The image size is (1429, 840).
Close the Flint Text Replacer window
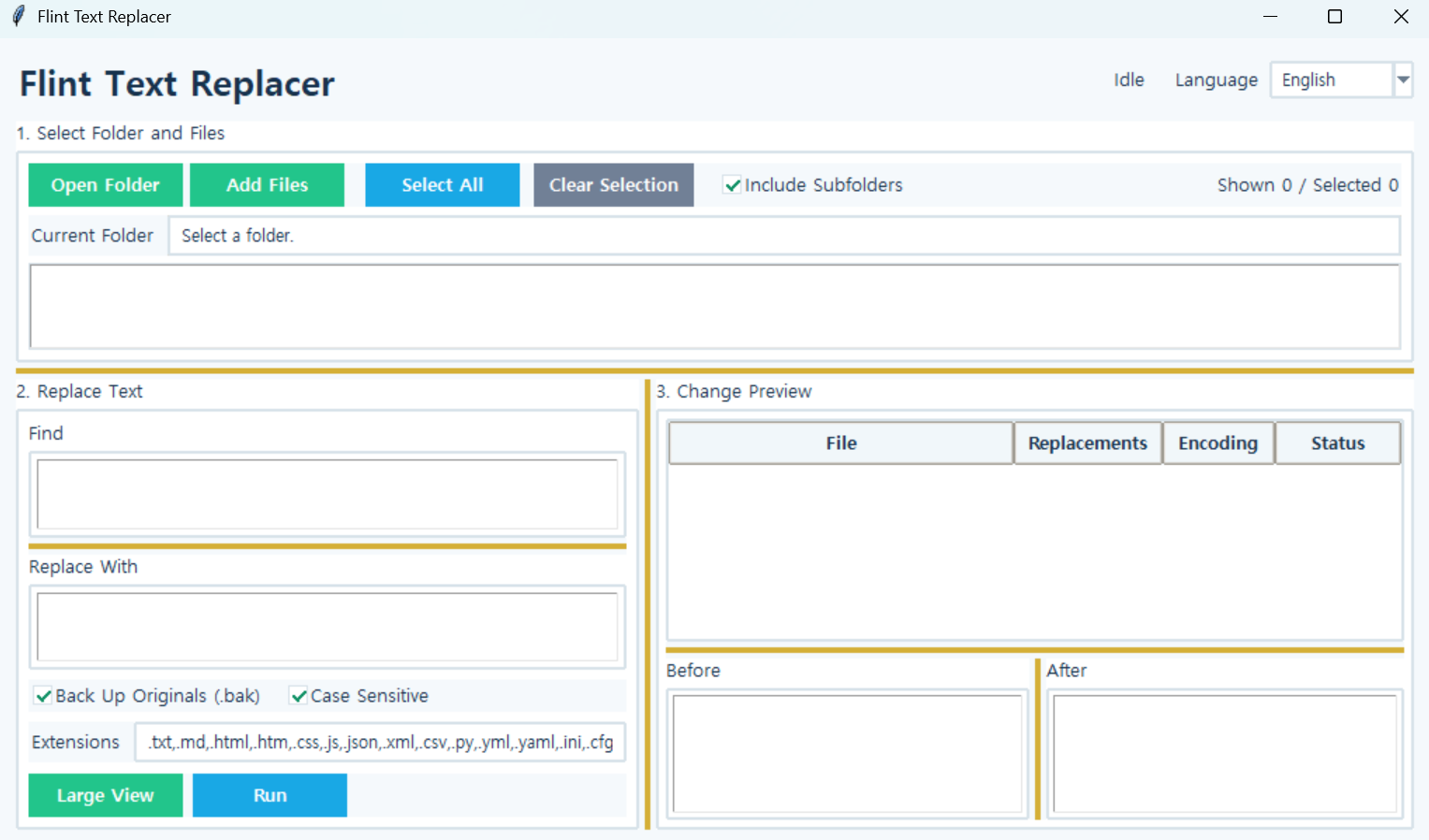1401,17
